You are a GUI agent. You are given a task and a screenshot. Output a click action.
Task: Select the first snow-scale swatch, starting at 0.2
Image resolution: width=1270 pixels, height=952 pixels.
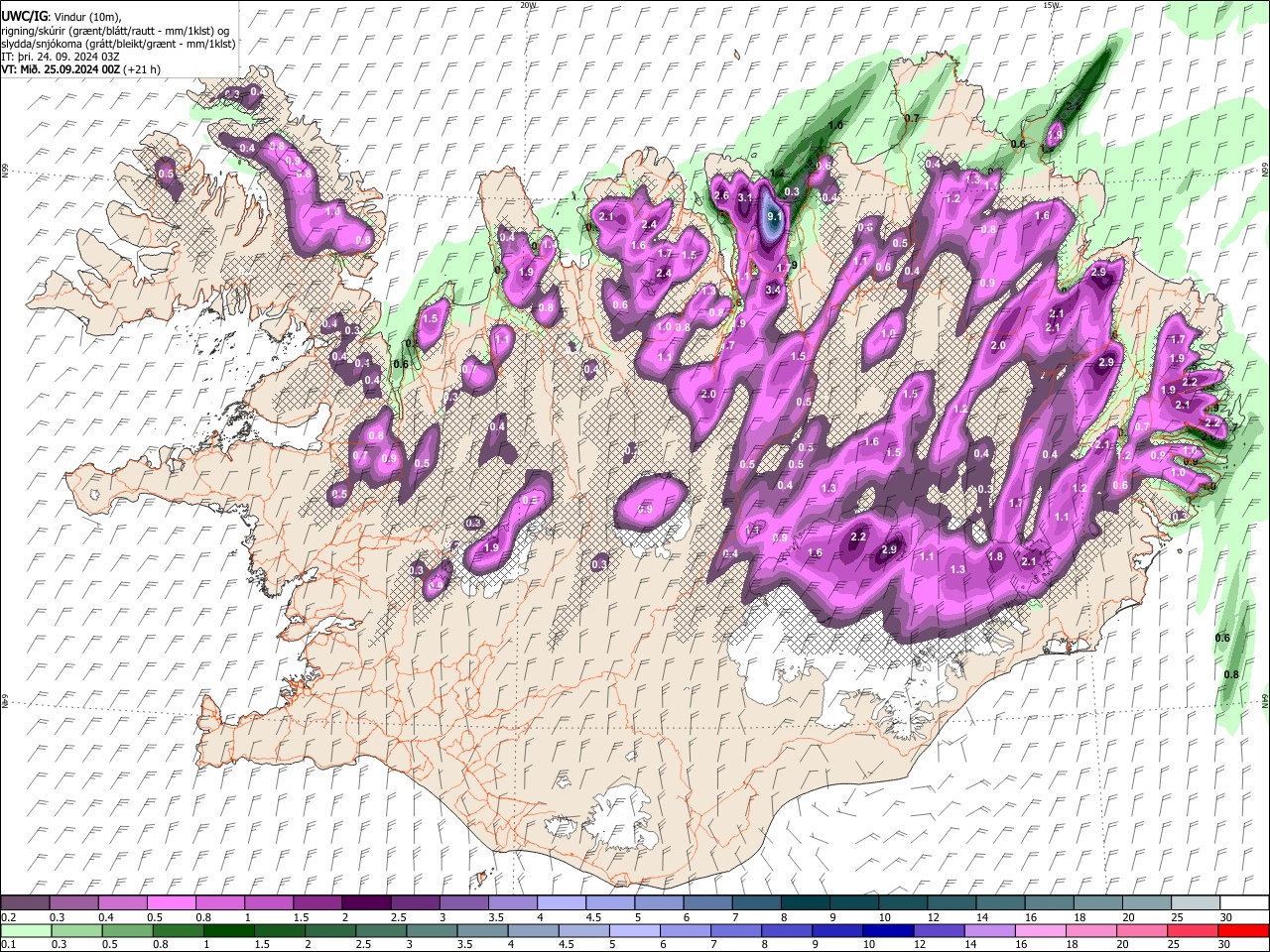tap(25, 902)
